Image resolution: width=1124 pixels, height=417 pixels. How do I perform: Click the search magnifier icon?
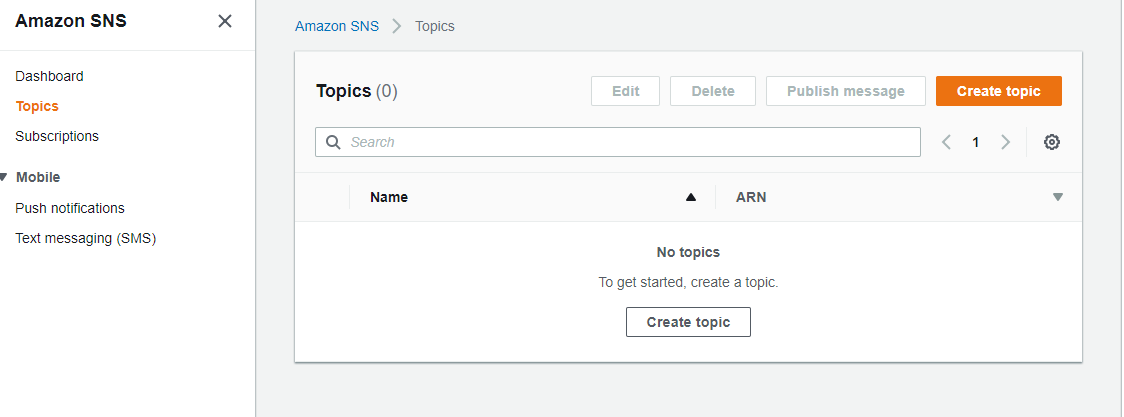tap(333, 142)
